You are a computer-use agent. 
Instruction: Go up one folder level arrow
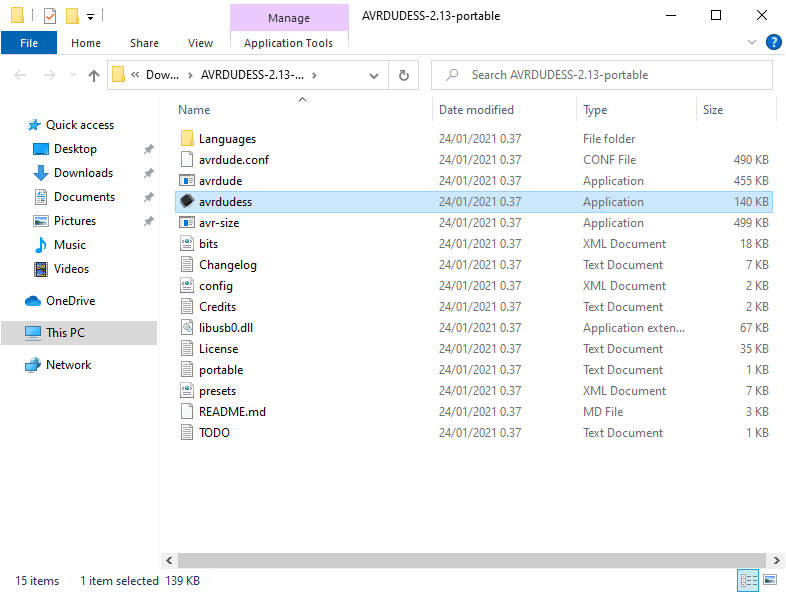(94, 75)
